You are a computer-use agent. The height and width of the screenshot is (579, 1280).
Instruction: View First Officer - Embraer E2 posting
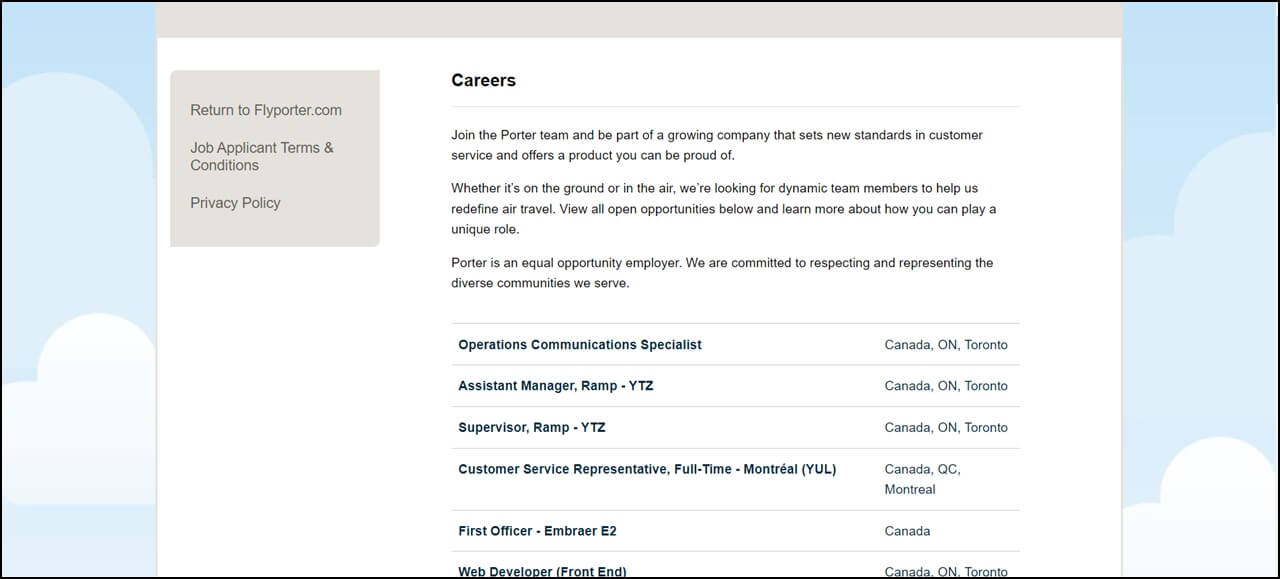(x=538, y=531)
